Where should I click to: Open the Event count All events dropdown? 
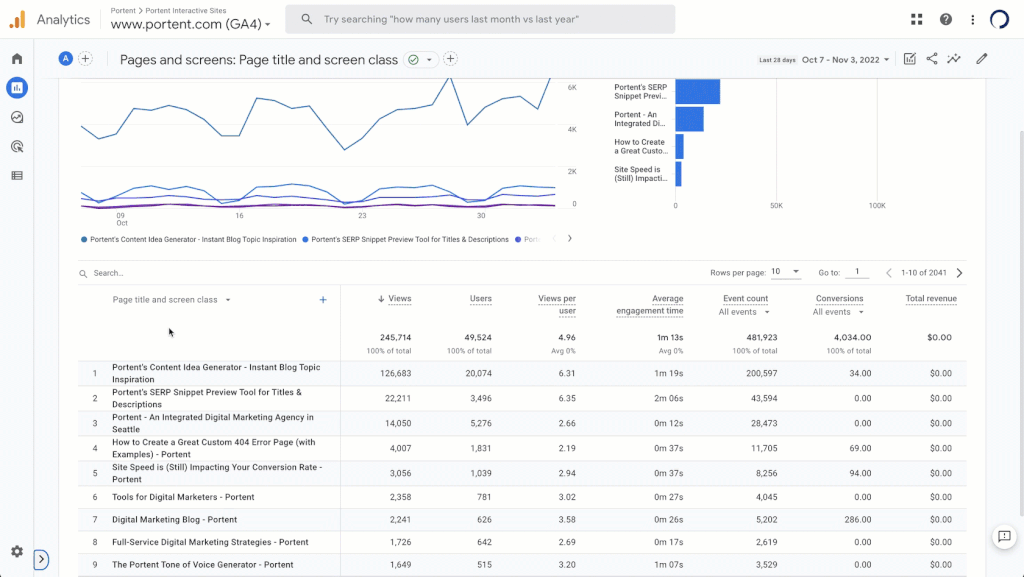tap(744, 312)
